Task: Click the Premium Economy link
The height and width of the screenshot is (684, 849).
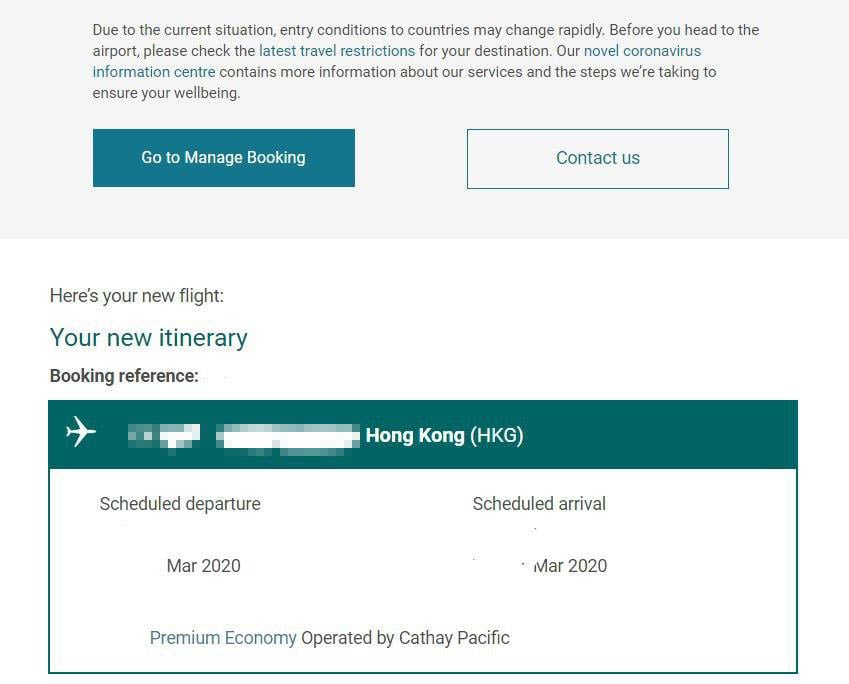Action: coord(223,637)
